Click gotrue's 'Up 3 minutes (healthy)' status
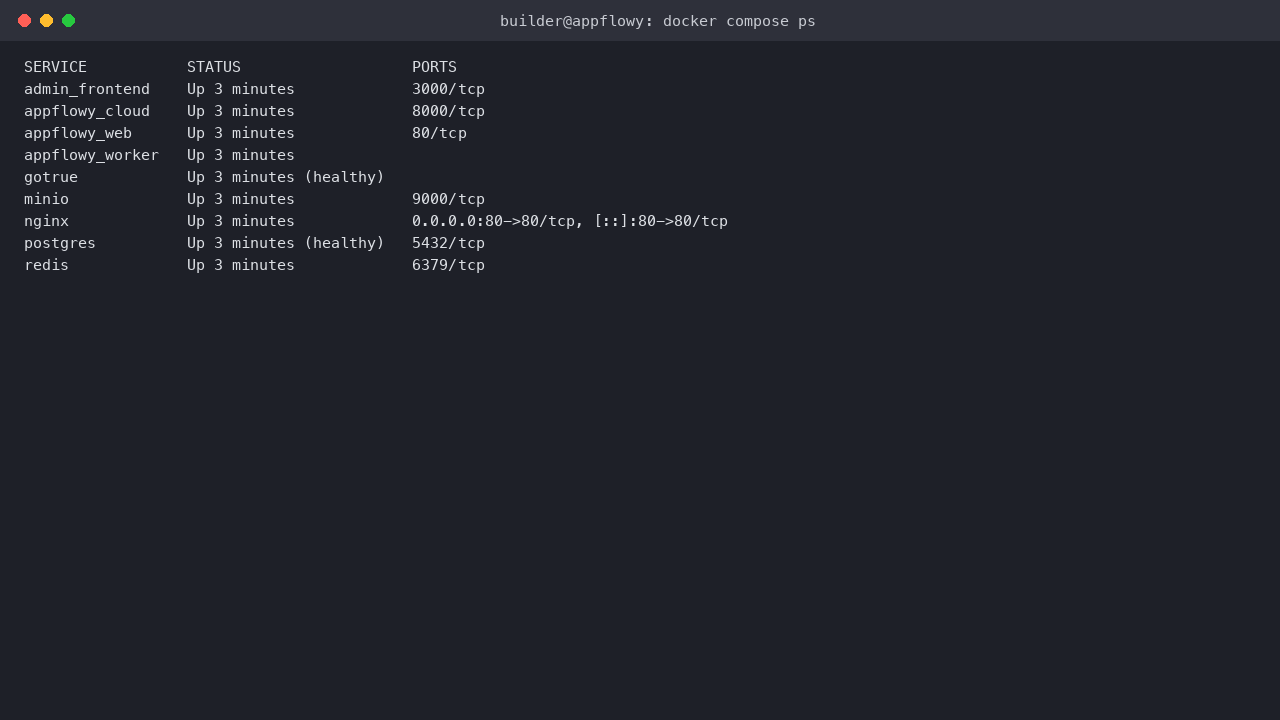This screenshot has width=1280, height=720. pos(286,177)
